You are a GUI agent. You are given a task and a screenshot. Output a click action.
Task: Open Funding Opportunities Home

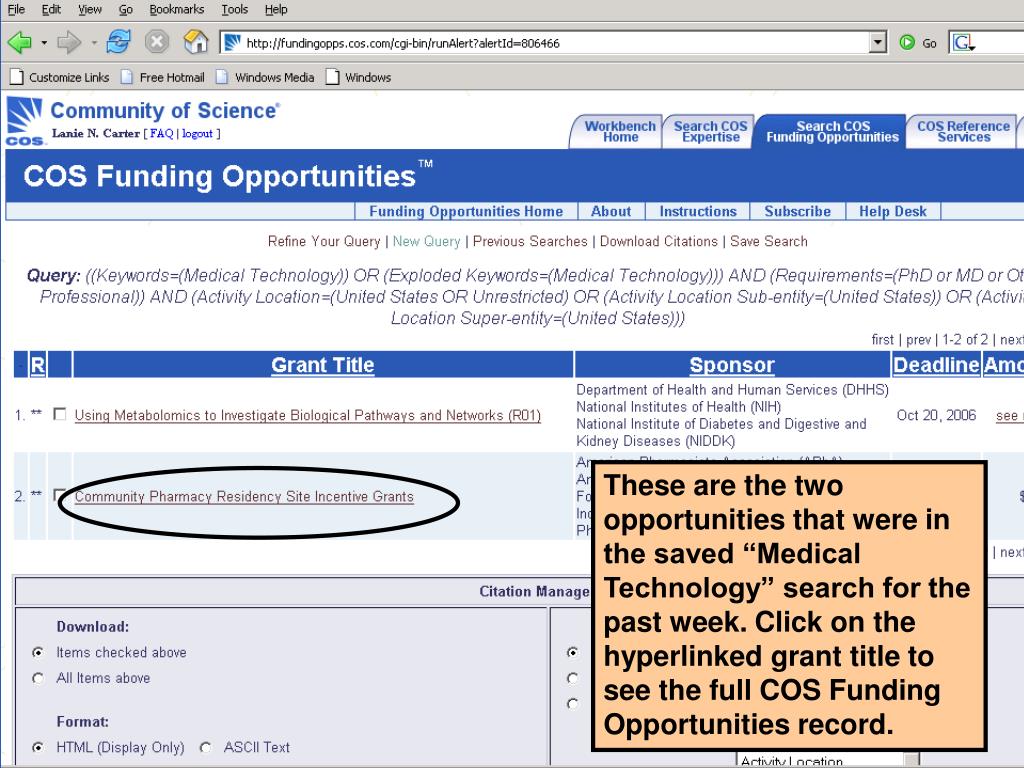point(466,212)
